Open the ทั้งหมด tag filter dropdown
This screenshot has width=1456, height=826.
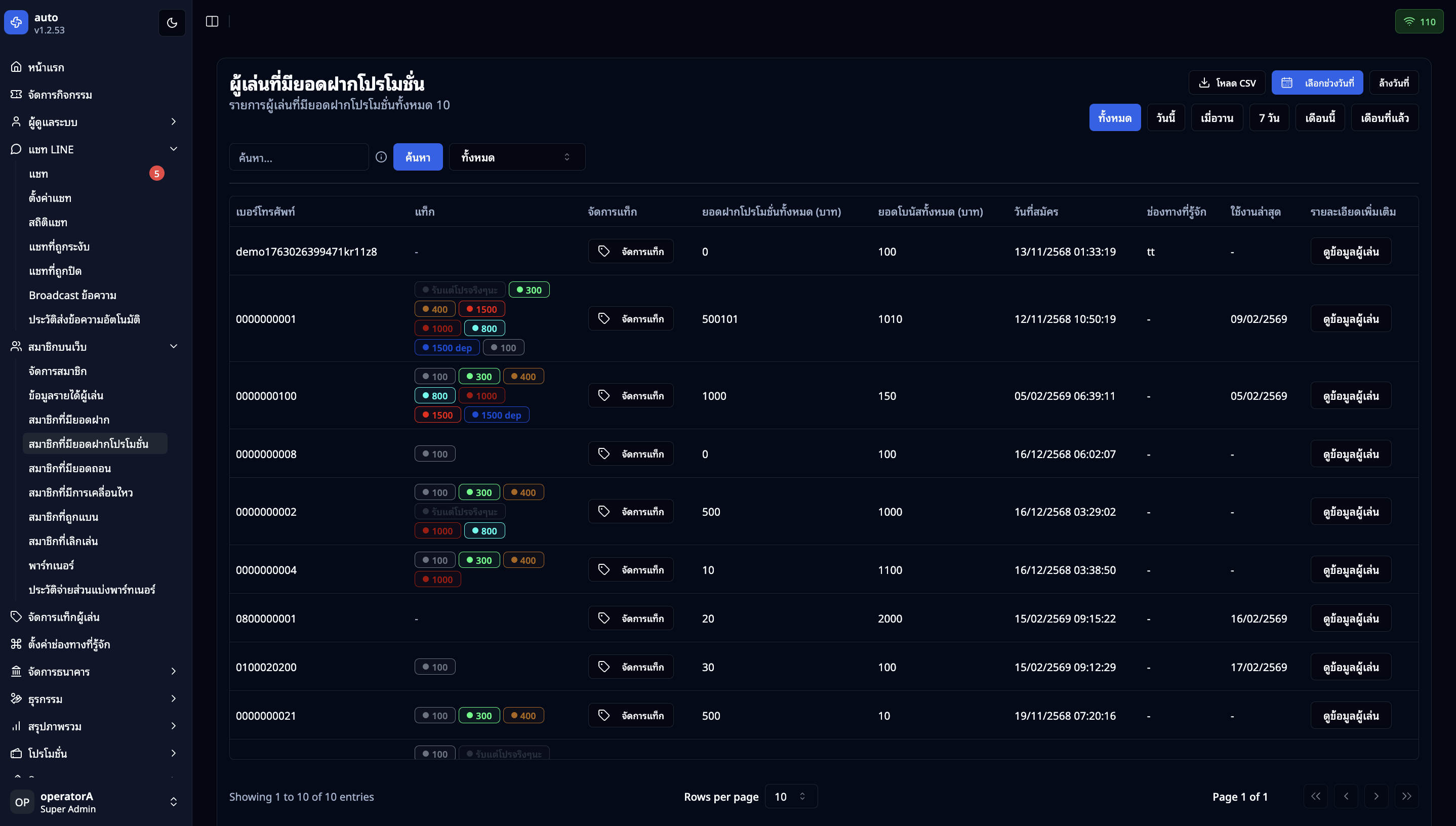516,157
